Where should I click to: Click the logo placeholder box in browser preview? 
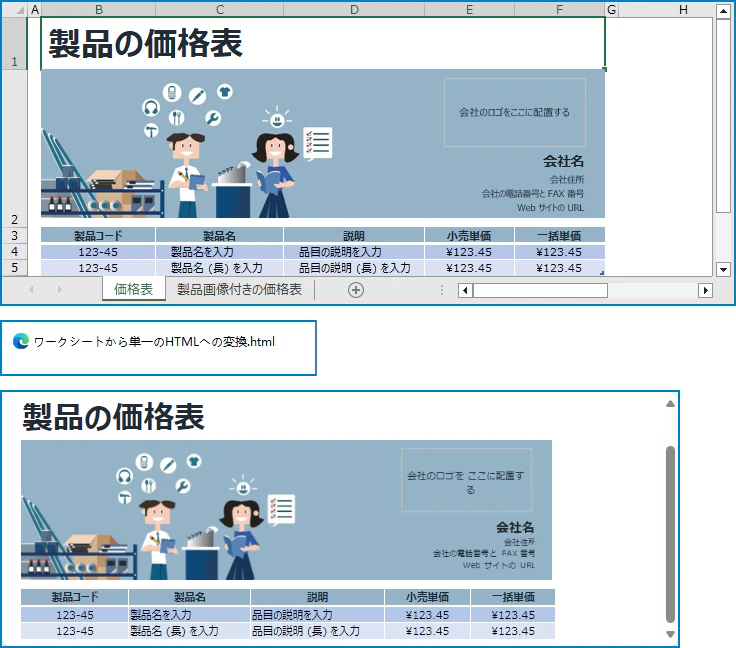coord(467,480)
